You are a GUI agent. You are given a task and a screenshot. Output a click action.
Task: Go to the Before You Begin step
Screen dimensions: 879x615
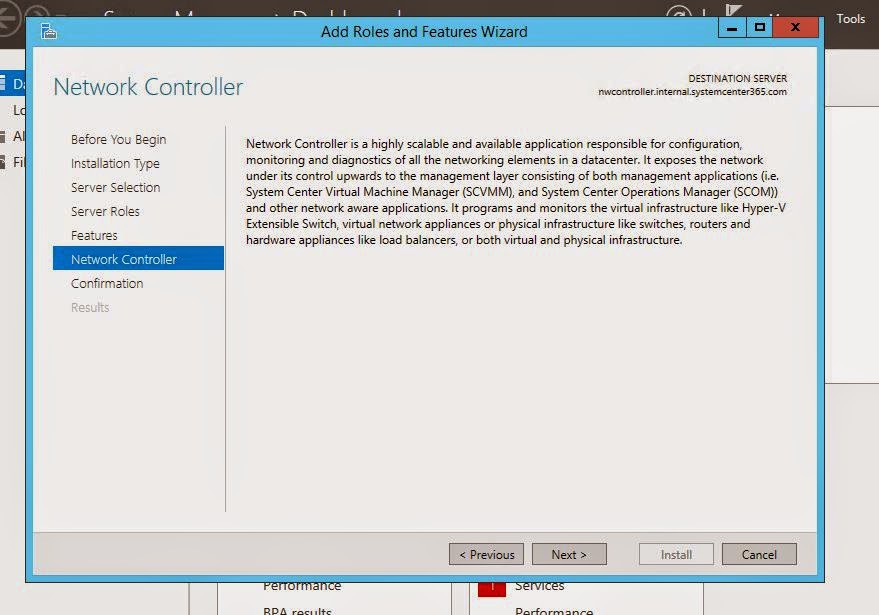click(x=118, y=140)
